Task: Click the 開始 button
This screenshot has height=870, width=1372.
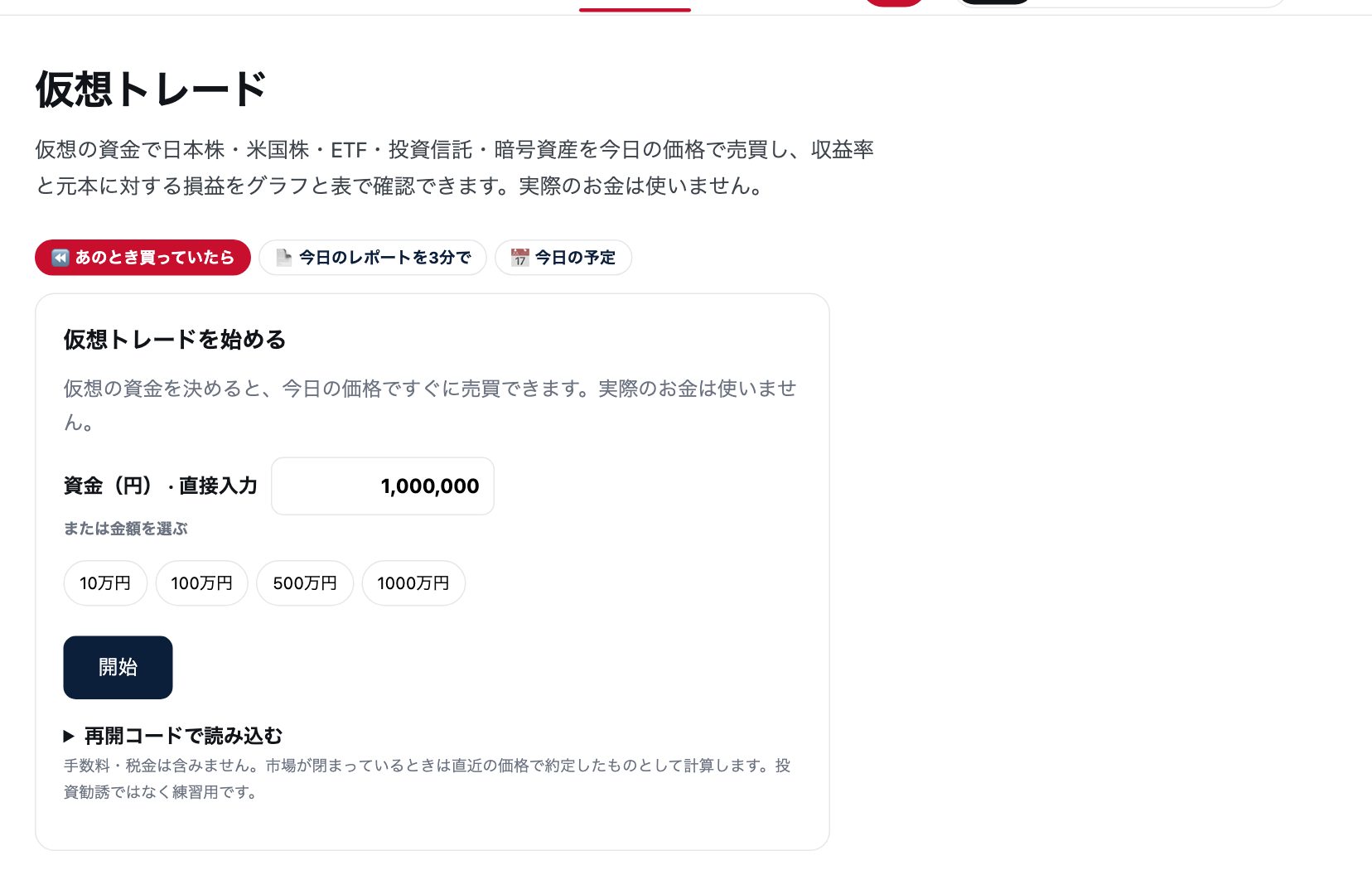Action: [x=118, y=668]
